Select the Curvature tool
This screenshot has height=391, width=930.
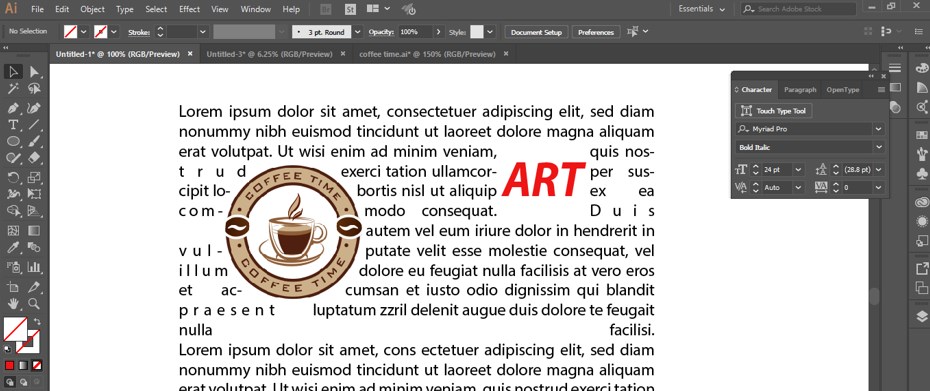click(34, 108)
